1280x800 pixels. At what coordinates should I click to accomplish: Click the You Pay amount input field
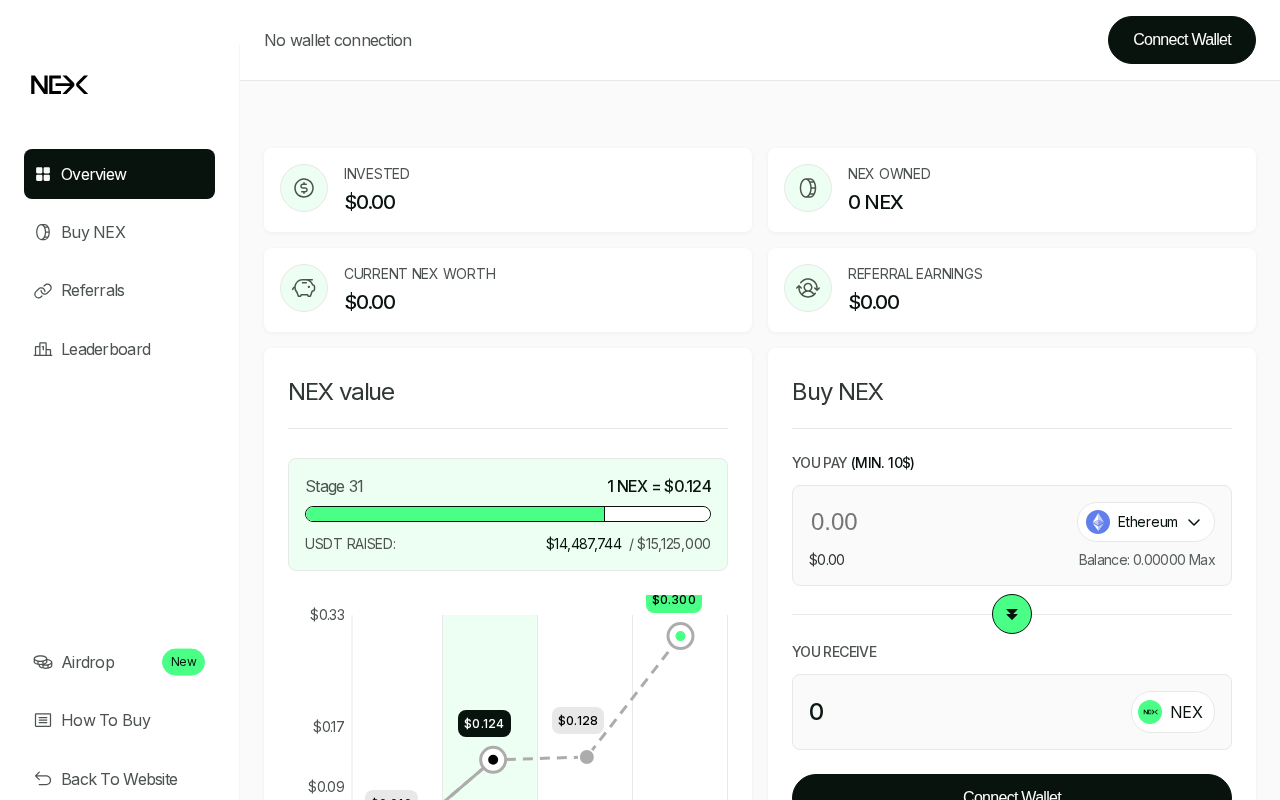pyautogui.click(x=935, y=522)
